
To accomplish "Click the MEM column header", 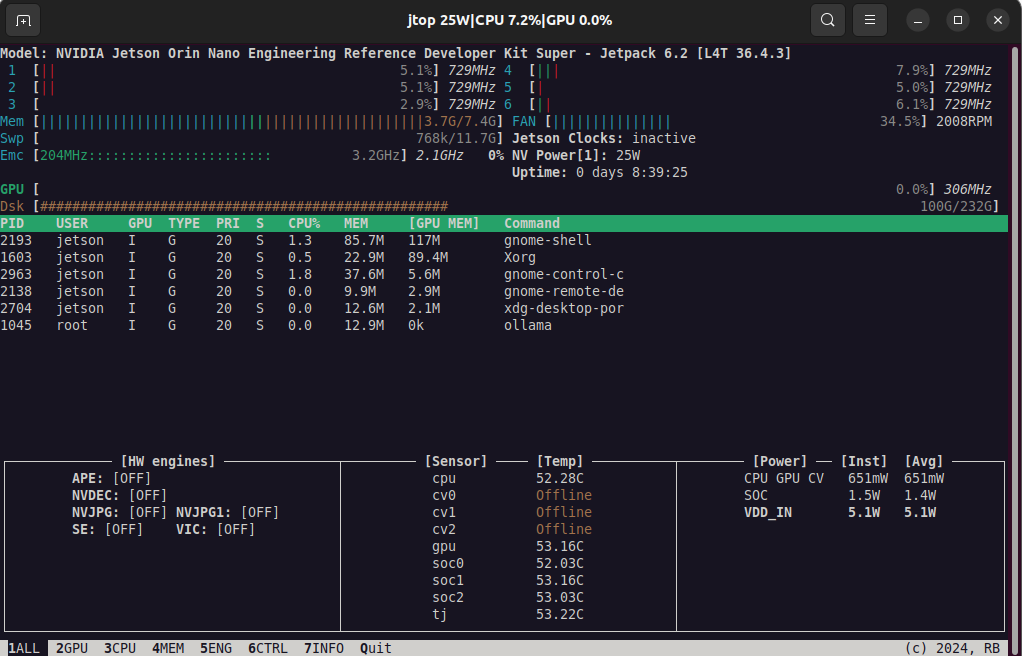I will pos(356,223).
